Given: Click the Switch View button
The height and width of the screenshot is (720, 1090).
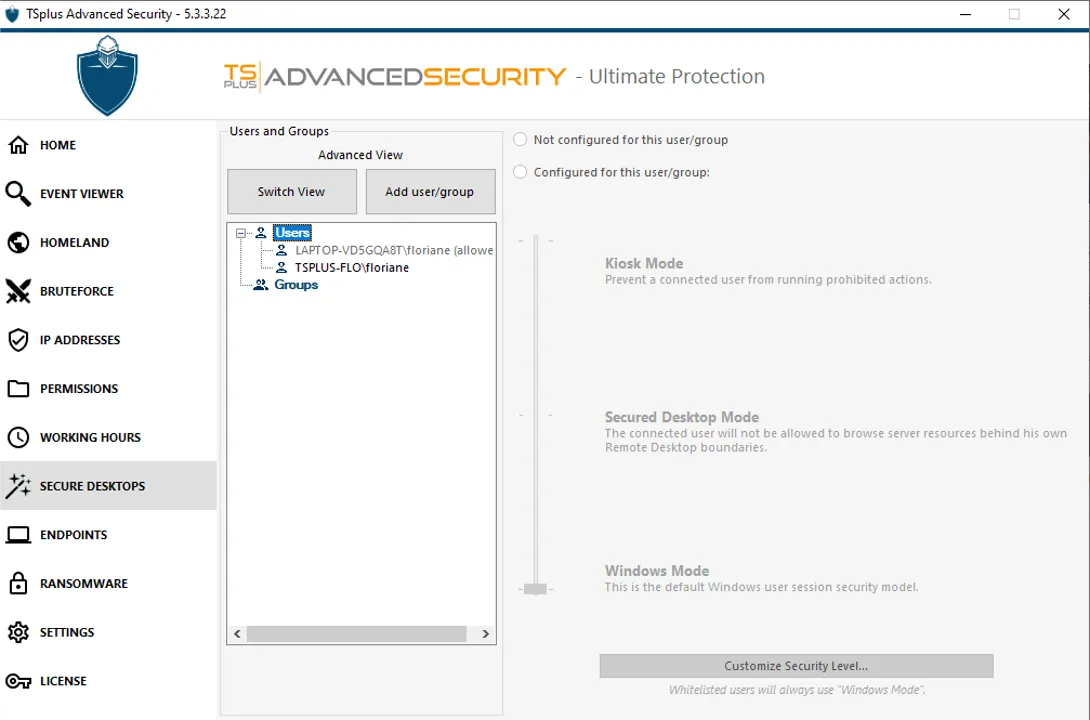Looking at the screenshot, I should pyautogui.click(x=291, y=192).
